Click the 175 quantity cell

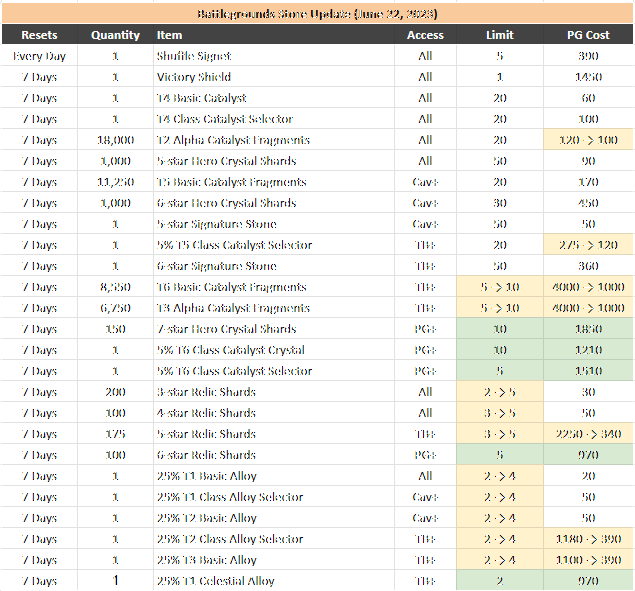click(115, 434)
